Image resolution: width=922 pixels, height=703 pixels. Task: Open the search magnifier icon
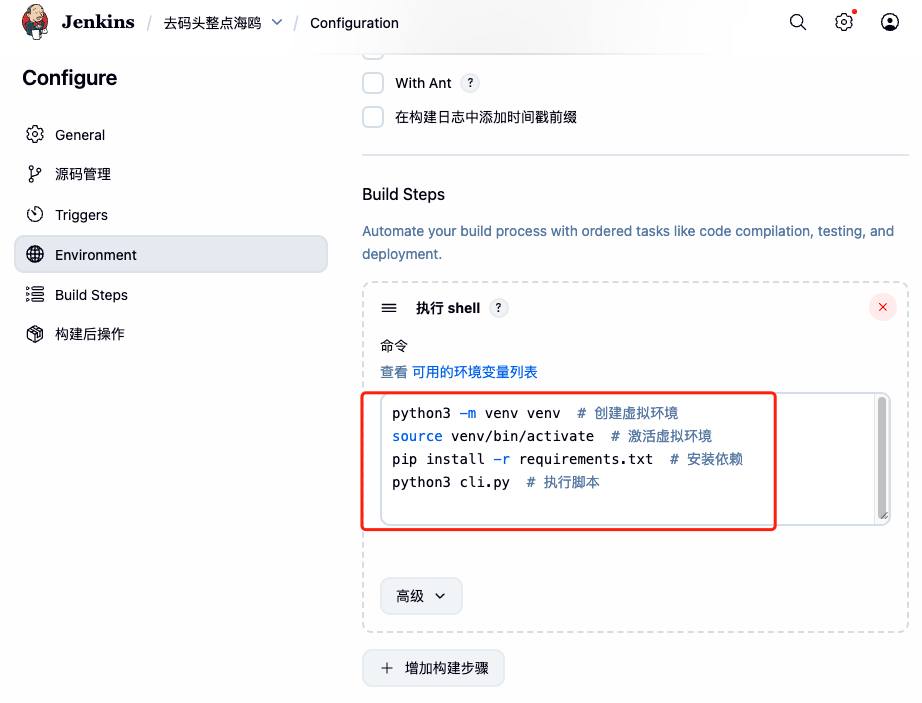(797, 22)
